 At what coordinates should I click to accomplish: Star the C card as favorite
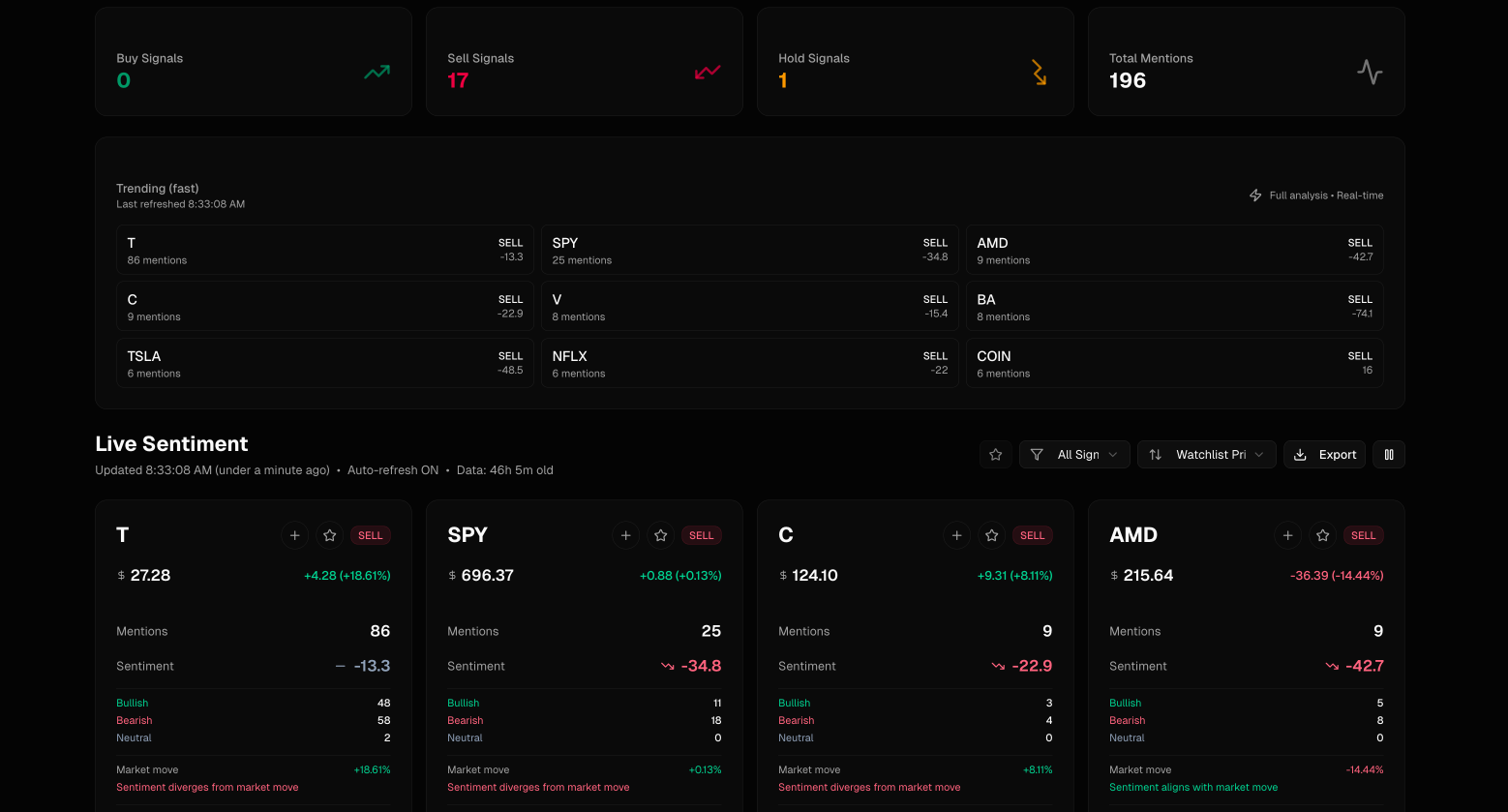tap(992, 535)
